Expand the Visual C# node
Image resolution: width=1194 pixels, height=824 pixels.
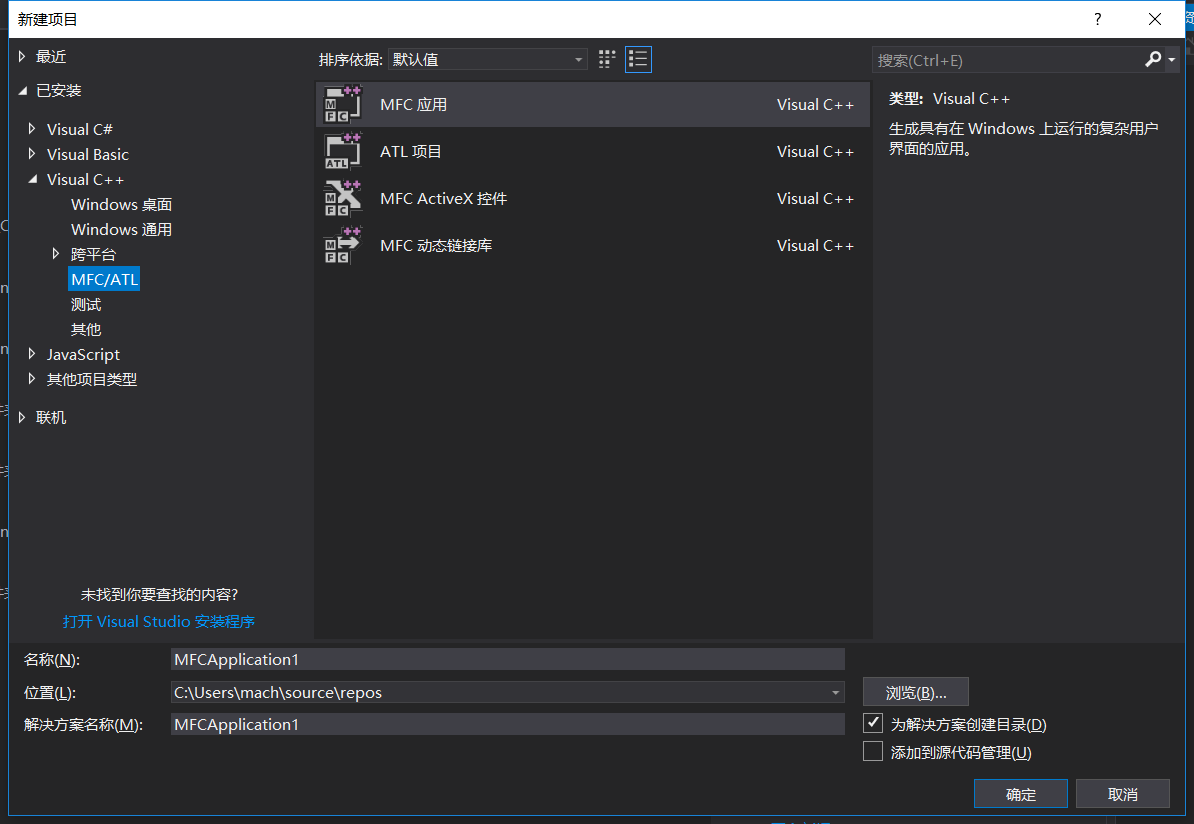tap(32, 129)
